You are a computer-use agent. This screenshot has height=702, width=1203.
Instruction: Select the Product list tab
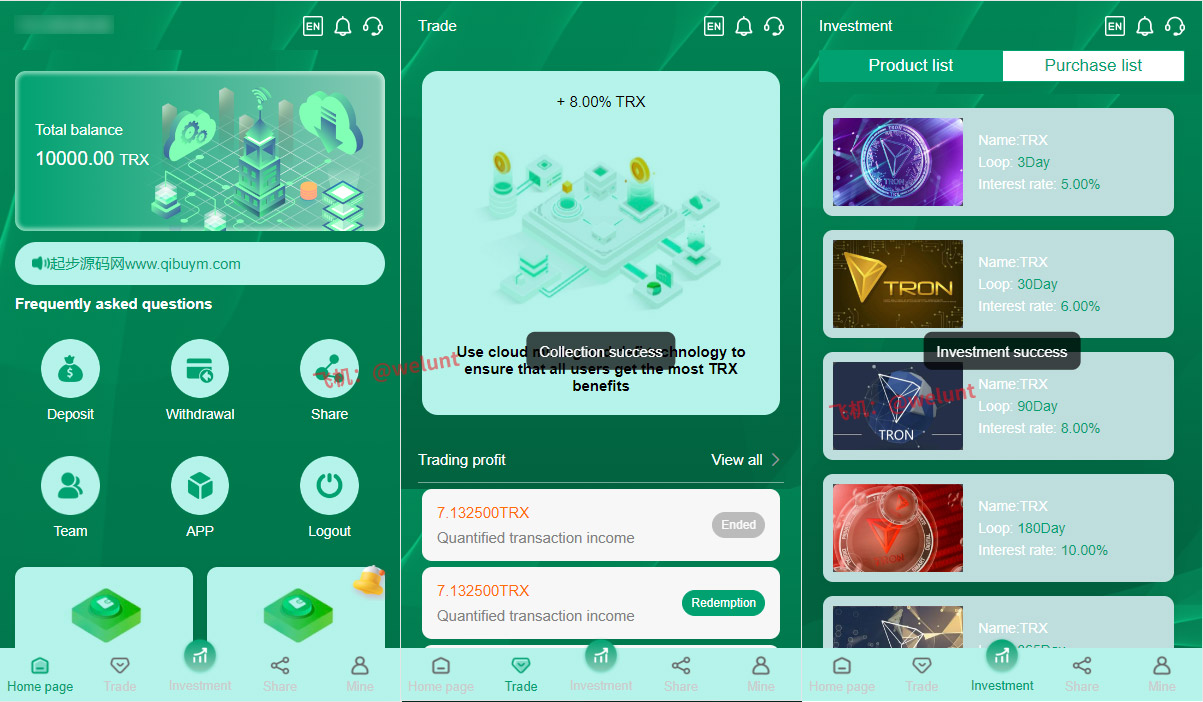[x=911, y=65]
